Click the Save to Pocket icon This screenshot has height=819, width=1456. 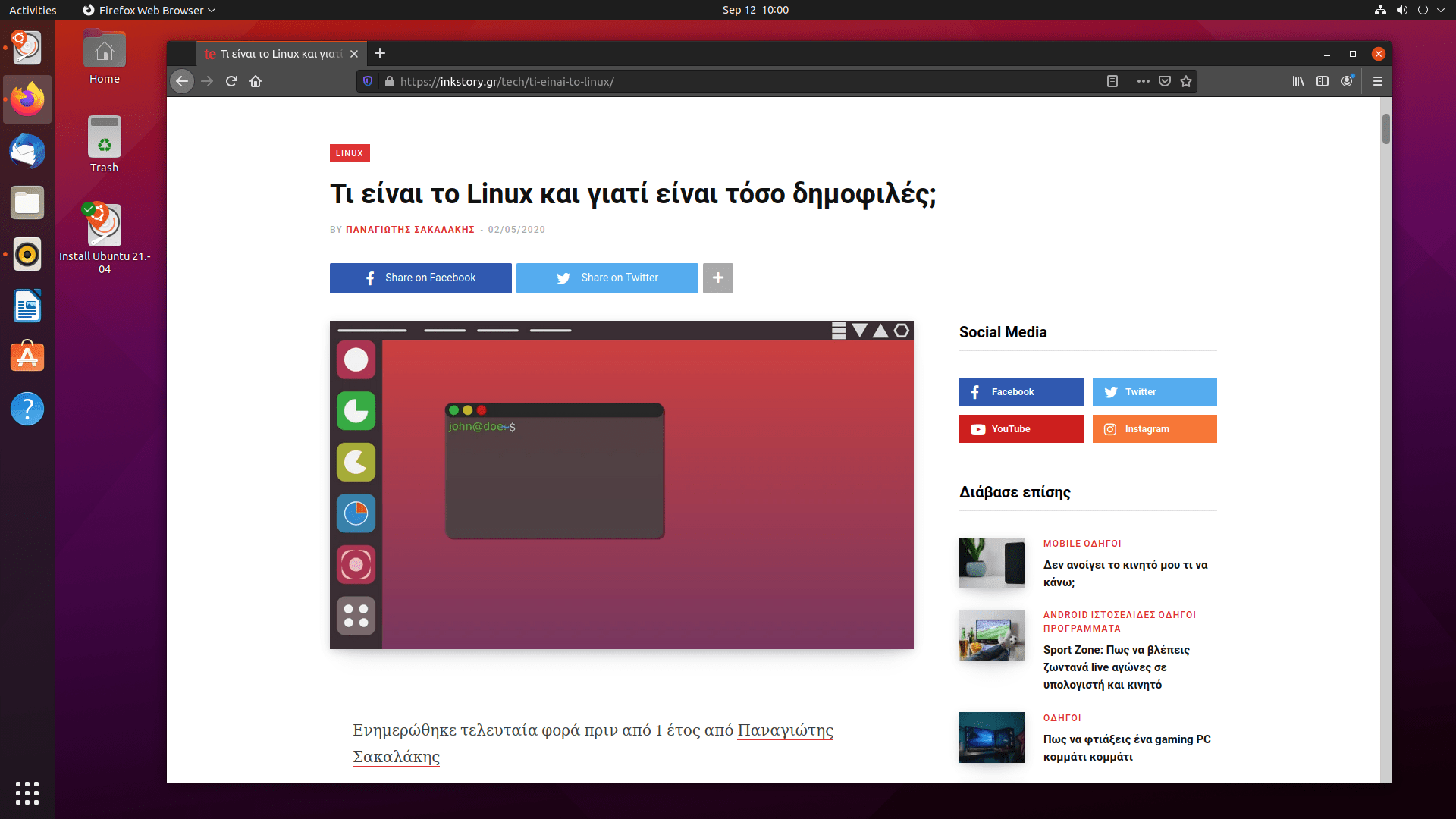coord(1165,81)
